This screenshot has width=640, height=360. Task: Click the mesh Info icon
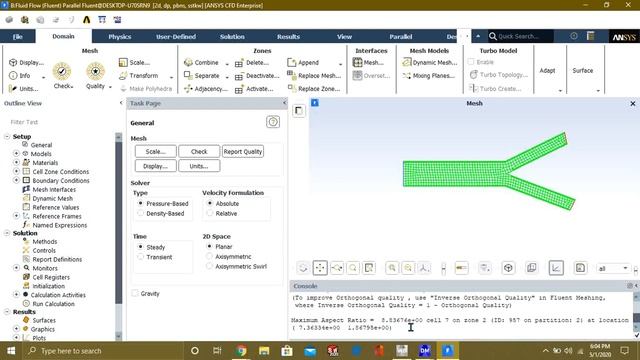coord(13,76)
